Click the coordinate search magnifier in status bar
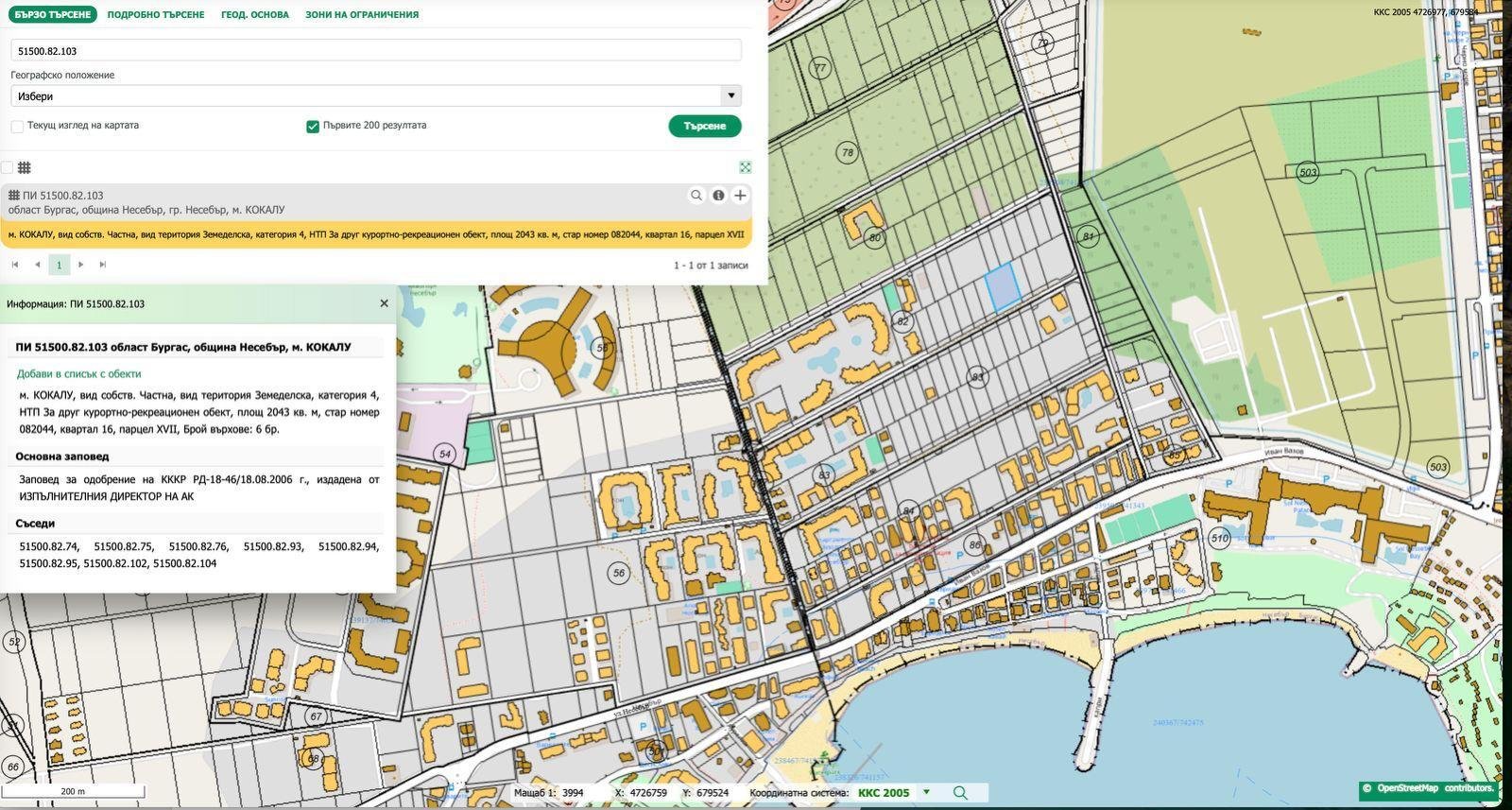Screen dimensions: 1512x810 pyautogui.click(x=960, y=793)
